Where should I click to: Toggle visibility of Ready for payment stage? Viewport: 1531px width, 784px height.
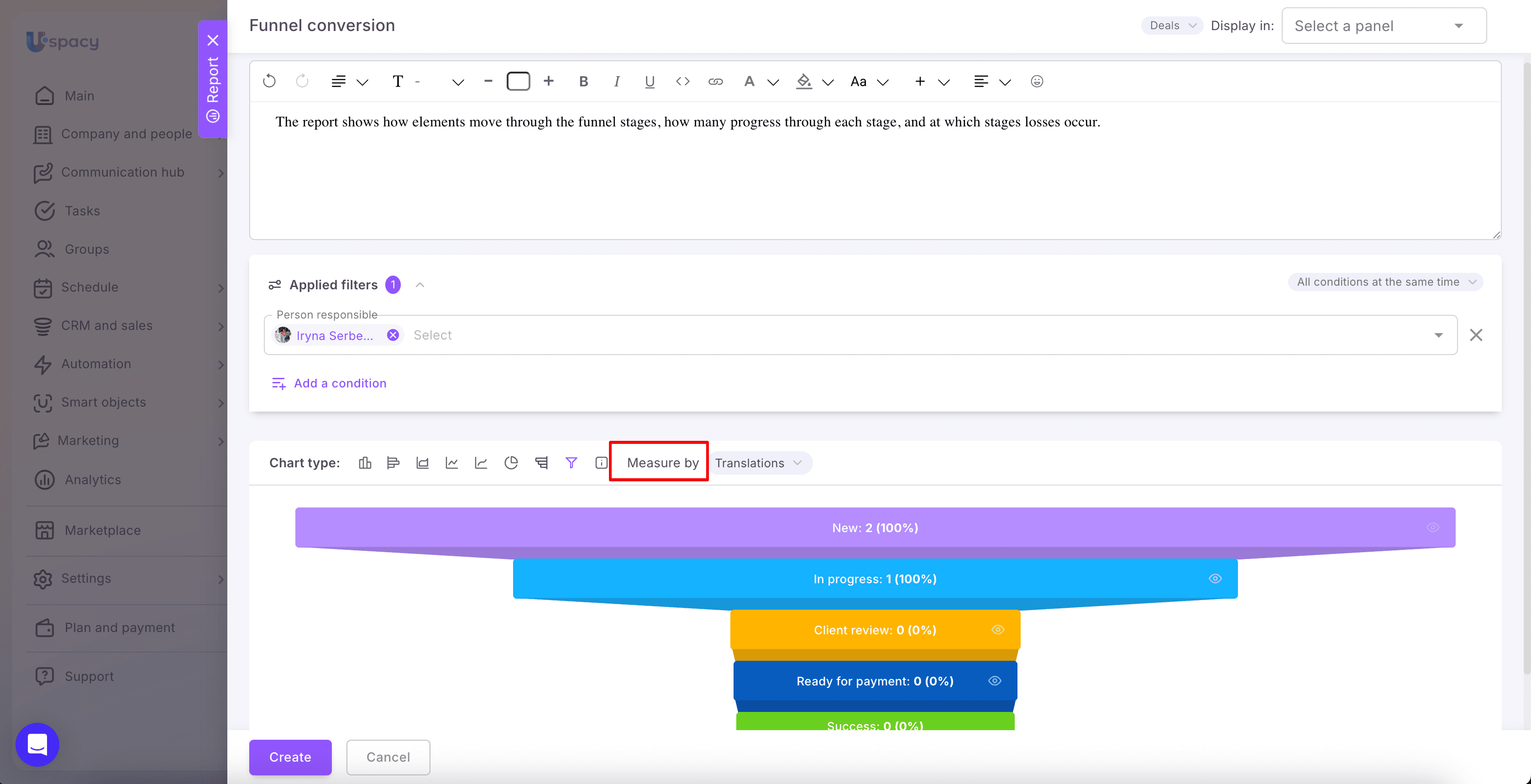click(x=995, y=681)
